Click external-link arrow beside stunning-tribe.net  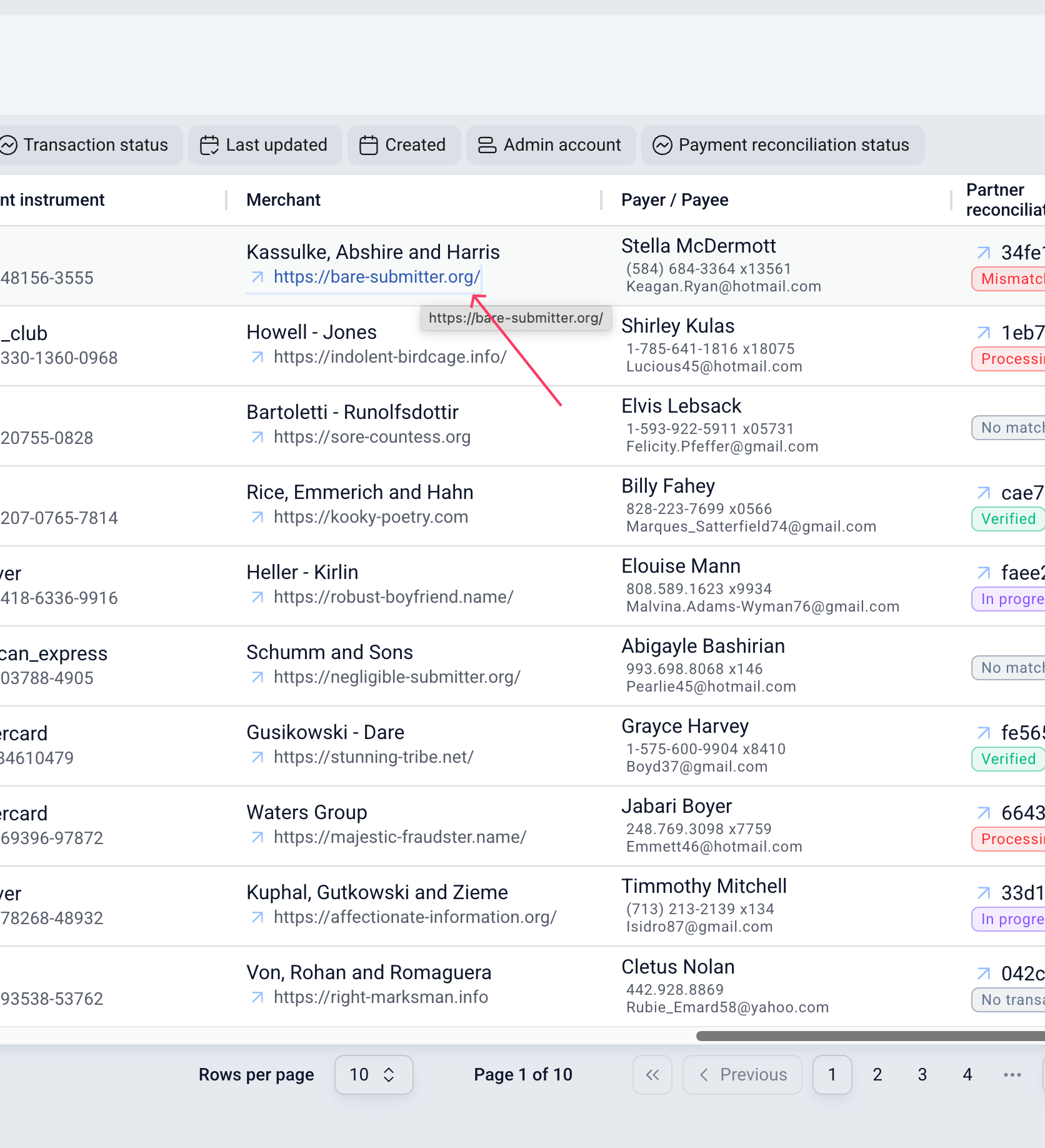[257, 757]
